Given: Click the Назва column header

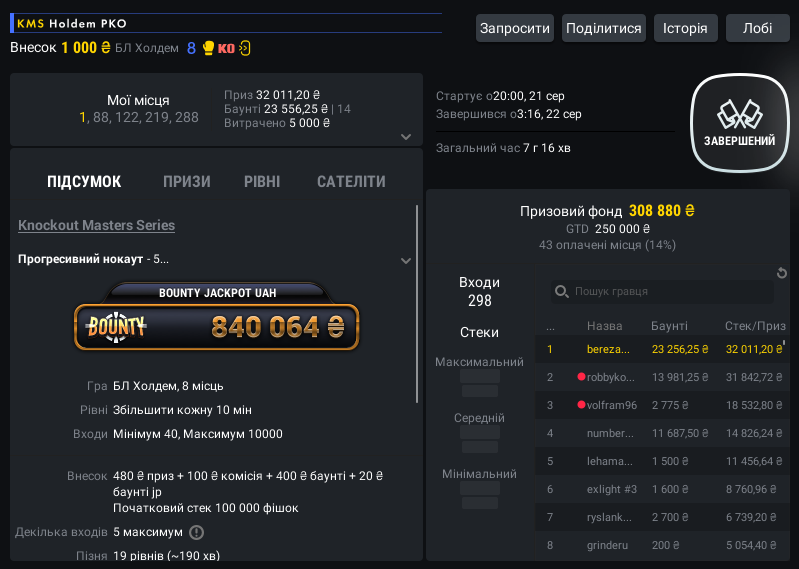Looking at the screenshot, I should pyautogui.click(x=604, y=326).
